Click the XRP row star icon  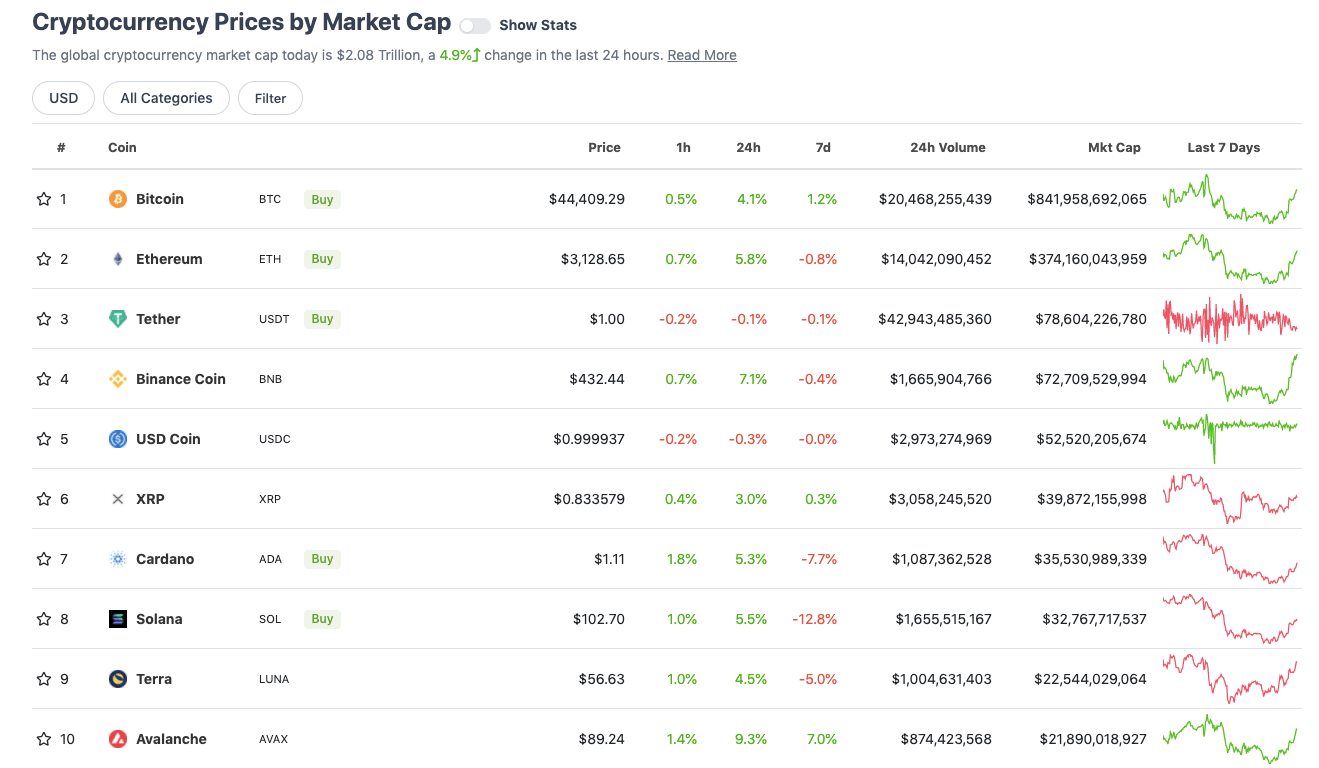coord(44,499)
